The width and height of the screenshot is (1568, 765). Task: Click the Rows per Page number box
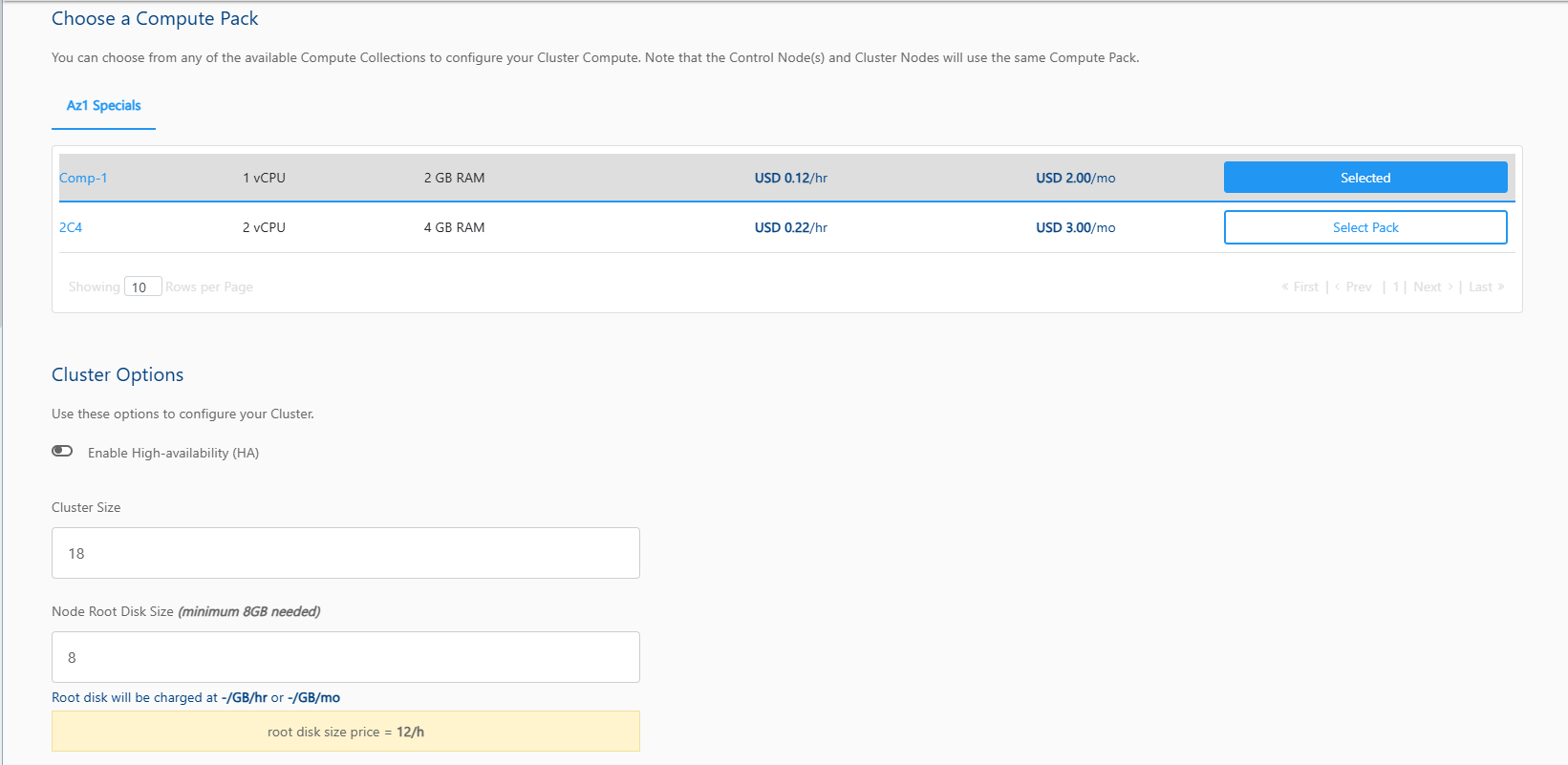[x=142, y=287]
